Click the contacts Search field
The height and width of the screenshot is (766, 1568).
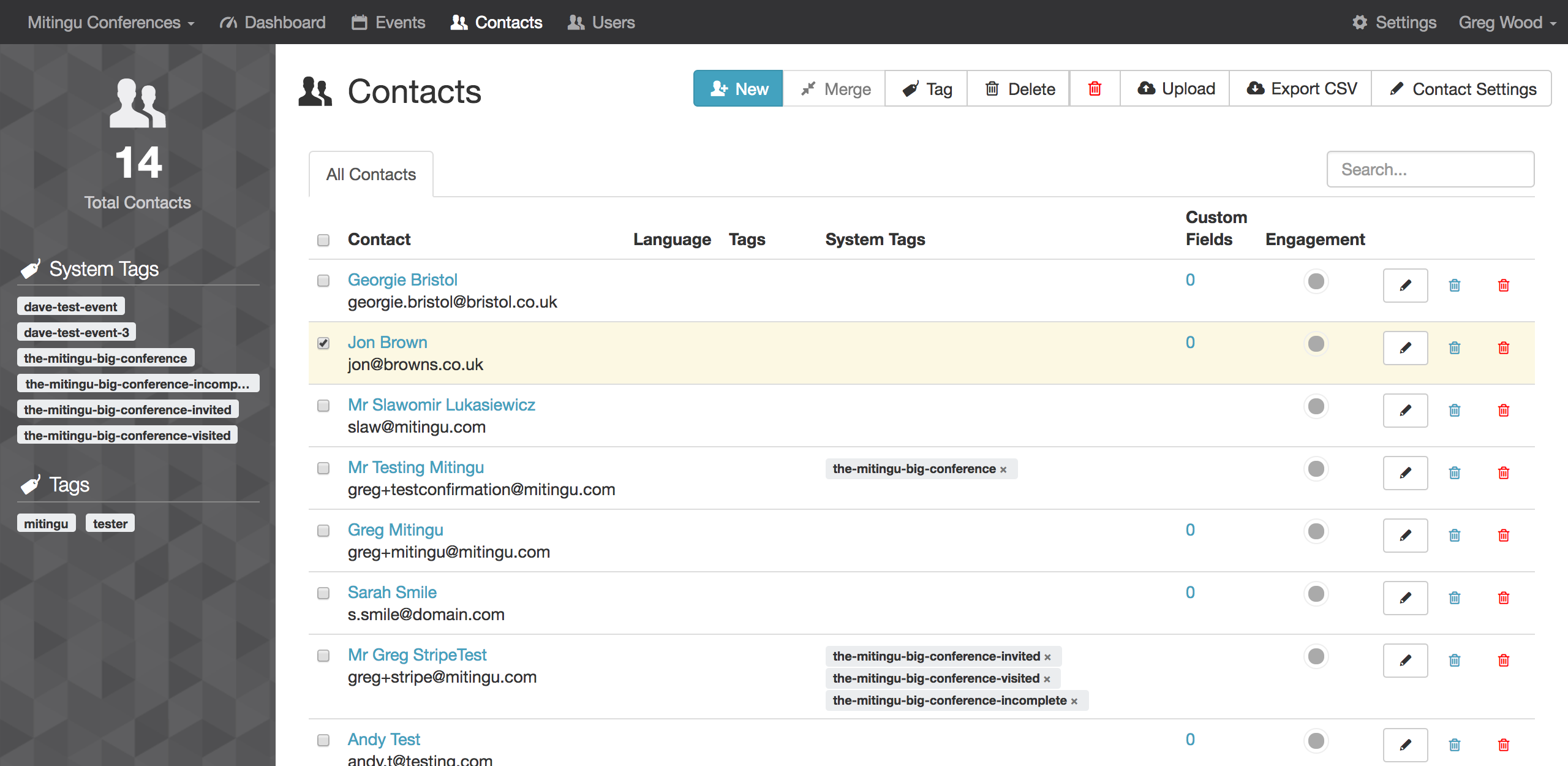click(1430, 170)
